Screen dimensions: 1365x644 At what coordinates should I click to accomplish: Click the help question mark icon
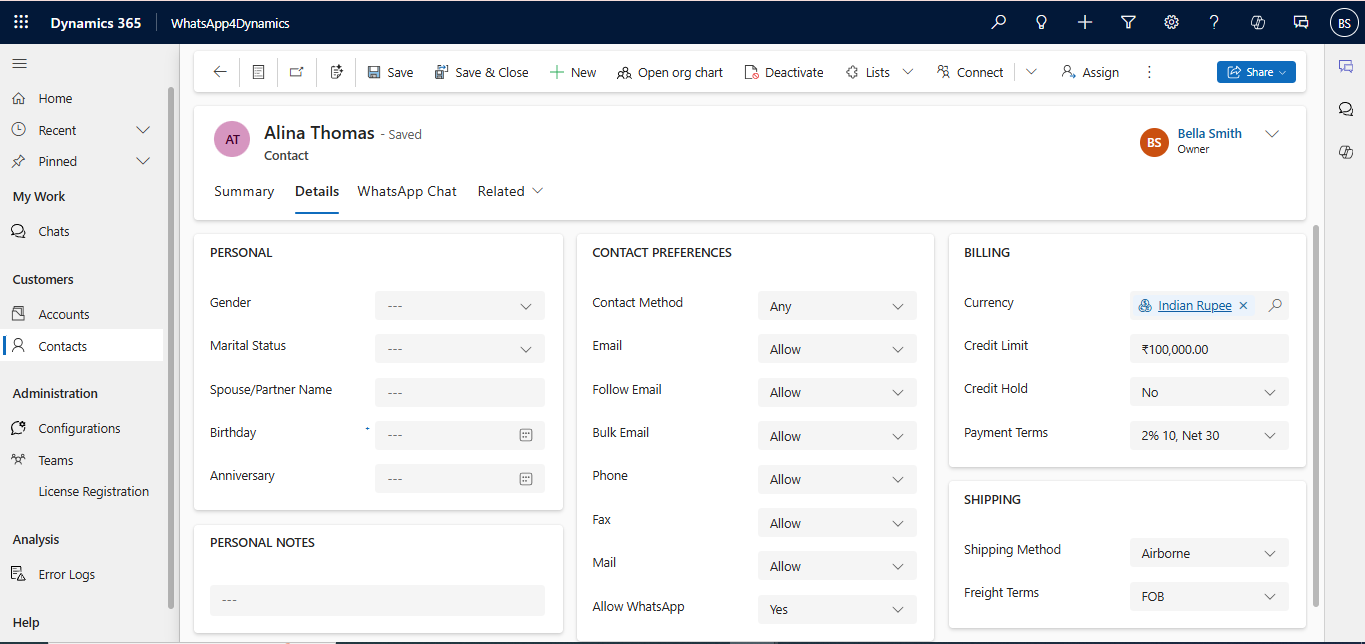pyautogui.click(x=1214, y=22)
